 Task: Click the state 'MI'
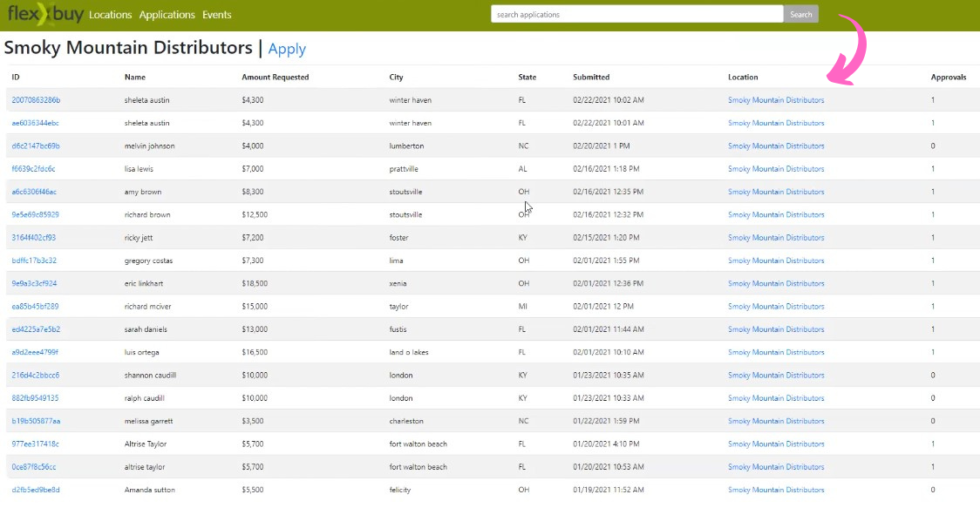click(522, 306)
